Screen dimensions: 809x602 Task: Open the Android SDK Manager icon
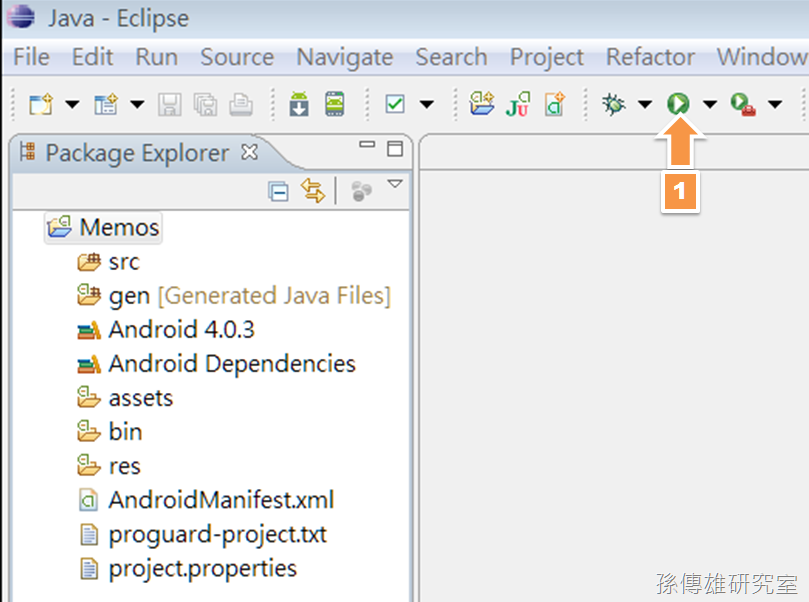coord(299,104)
